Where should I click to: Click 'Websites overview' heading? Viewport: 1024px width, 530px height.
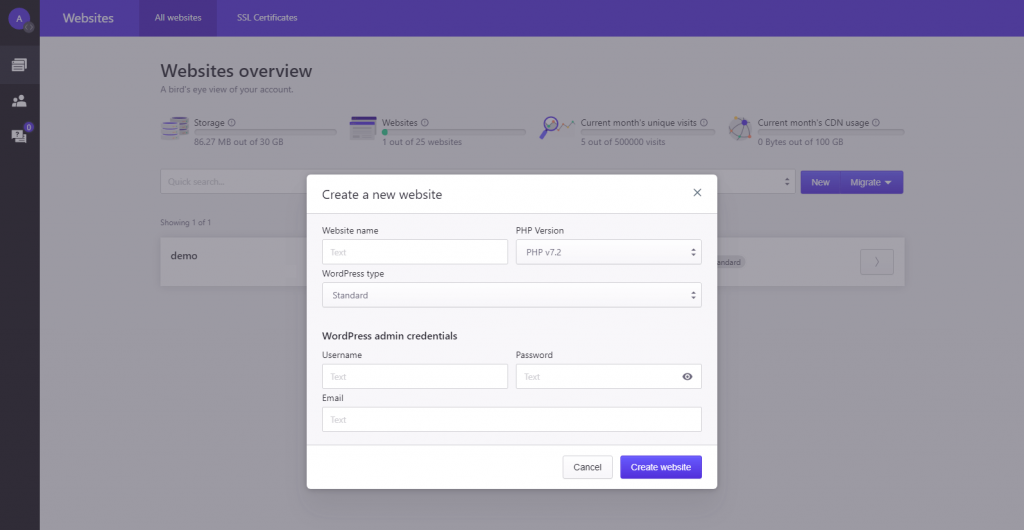pos(236,71)
